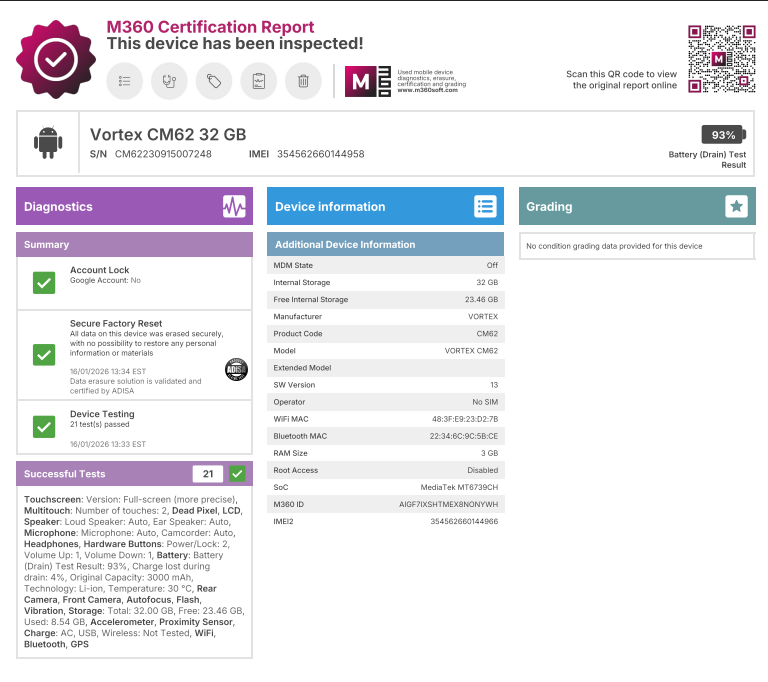This screenshot has width=768, height=682.
Task: Click the Grading star icon
Action: pos(736,207)
